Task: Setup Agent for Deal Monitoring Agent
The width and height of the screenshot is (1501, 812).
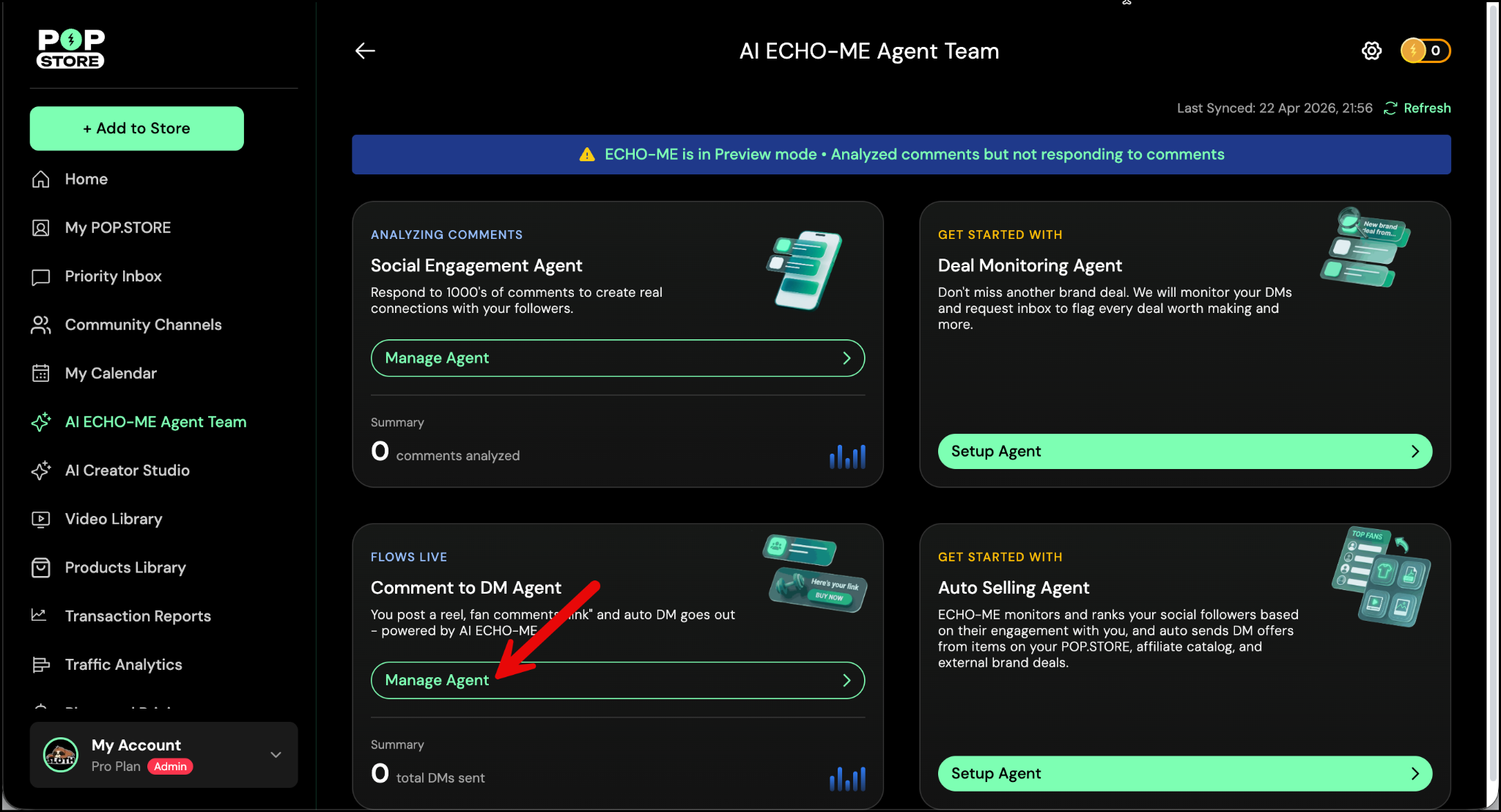Action: (x=1184, y=451)
